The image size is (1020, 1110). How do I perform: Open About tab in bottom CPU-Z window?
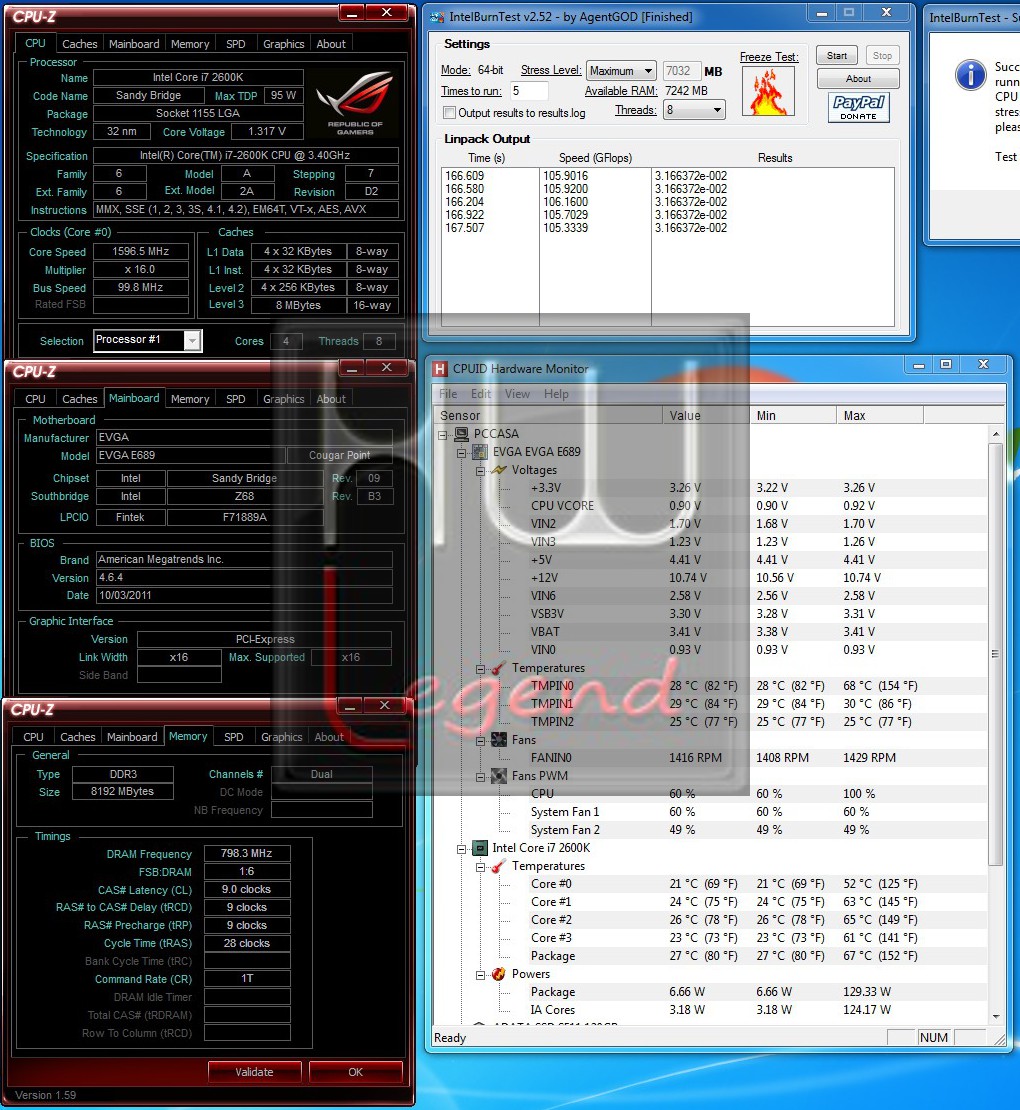click(x=329, y=738)
